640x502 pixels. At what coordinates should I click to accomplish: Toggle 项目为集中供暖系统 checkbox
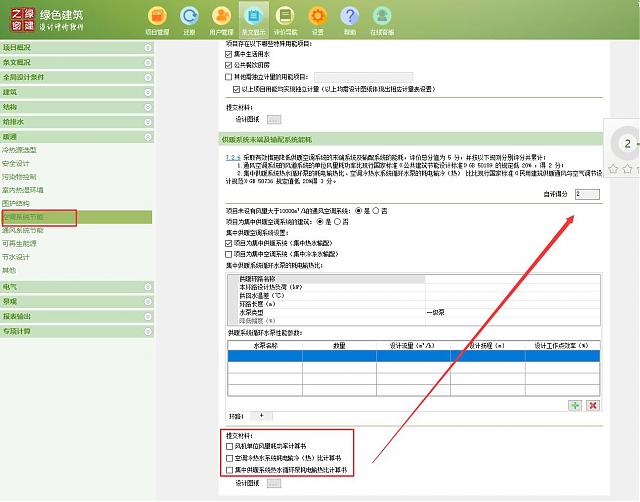(229, 243)
